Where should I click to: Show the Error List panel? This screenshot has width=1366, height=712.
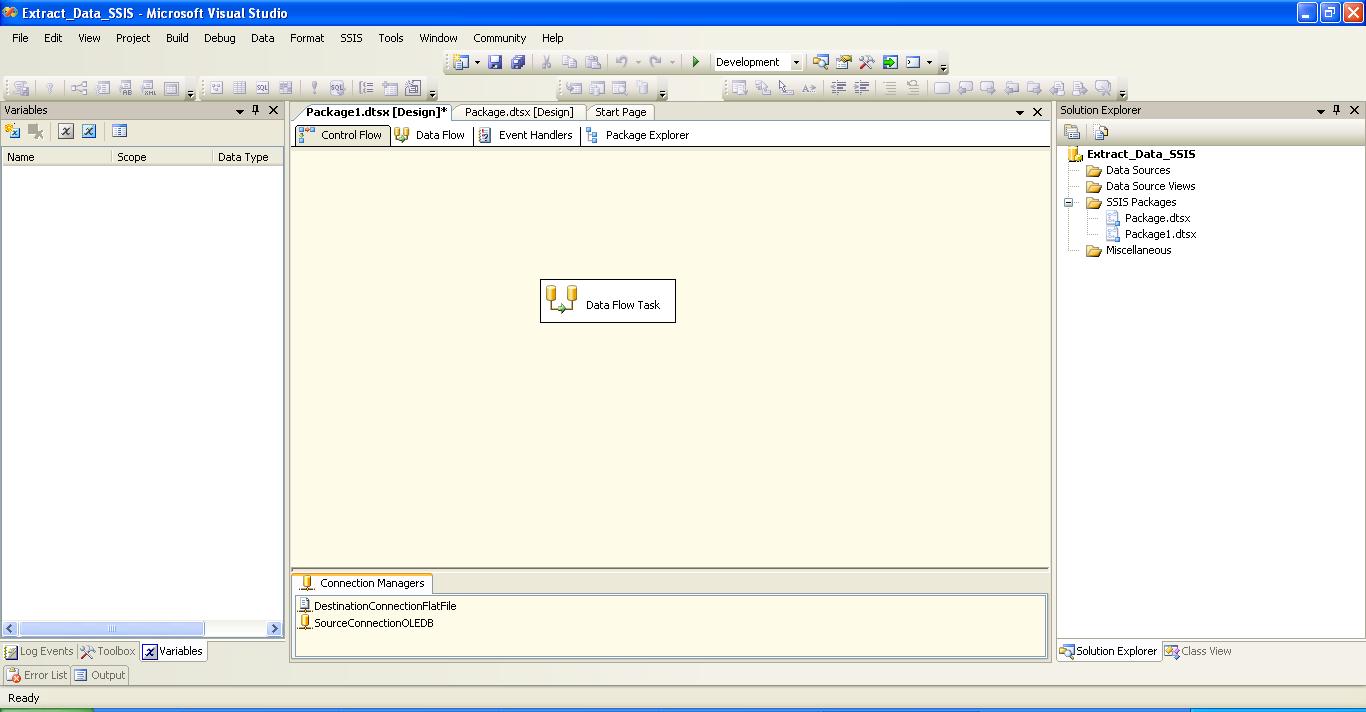[36, 675]
